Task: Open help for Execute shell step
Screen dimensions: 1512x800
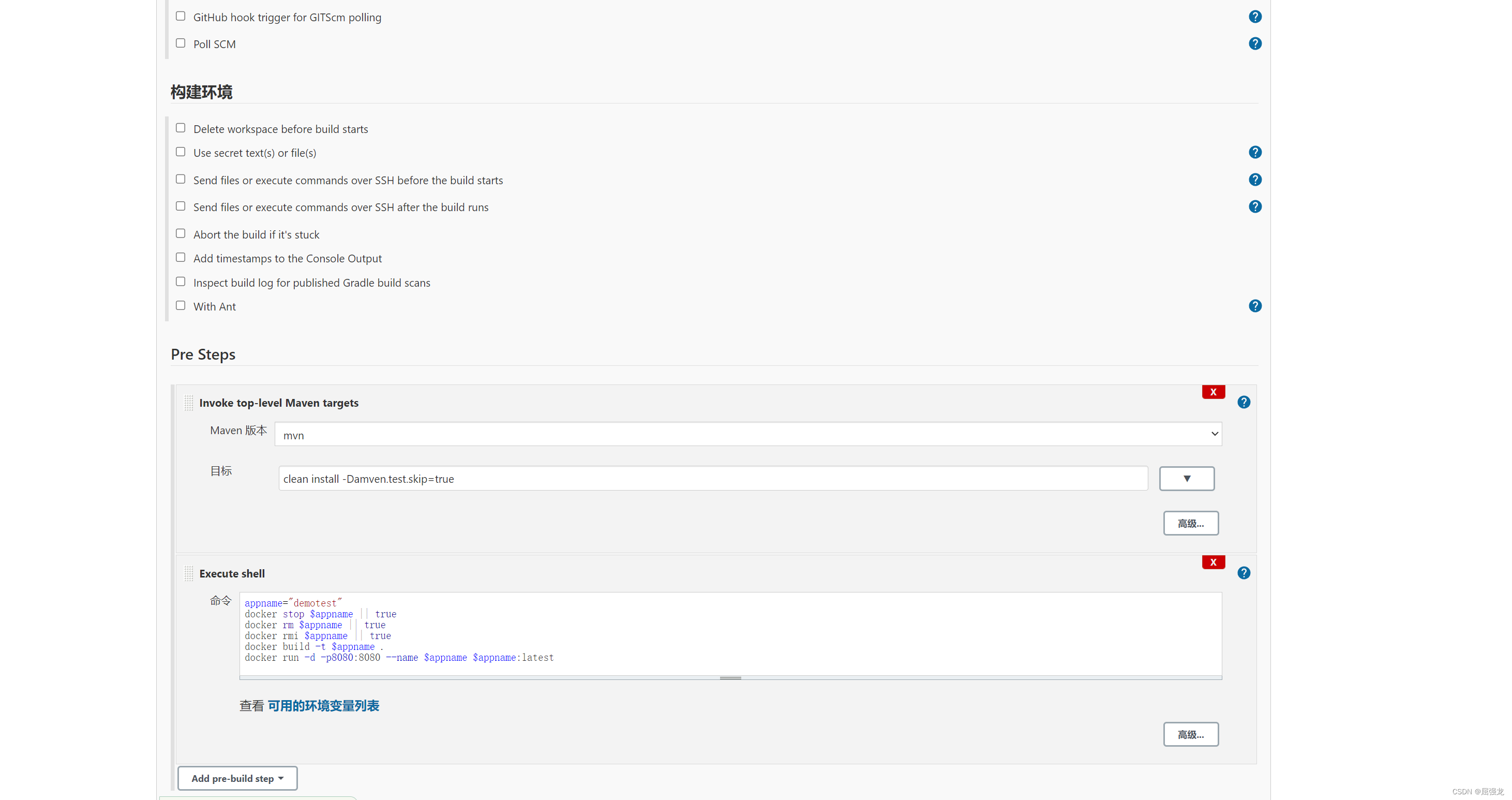Action: [x=1244, y=572]
